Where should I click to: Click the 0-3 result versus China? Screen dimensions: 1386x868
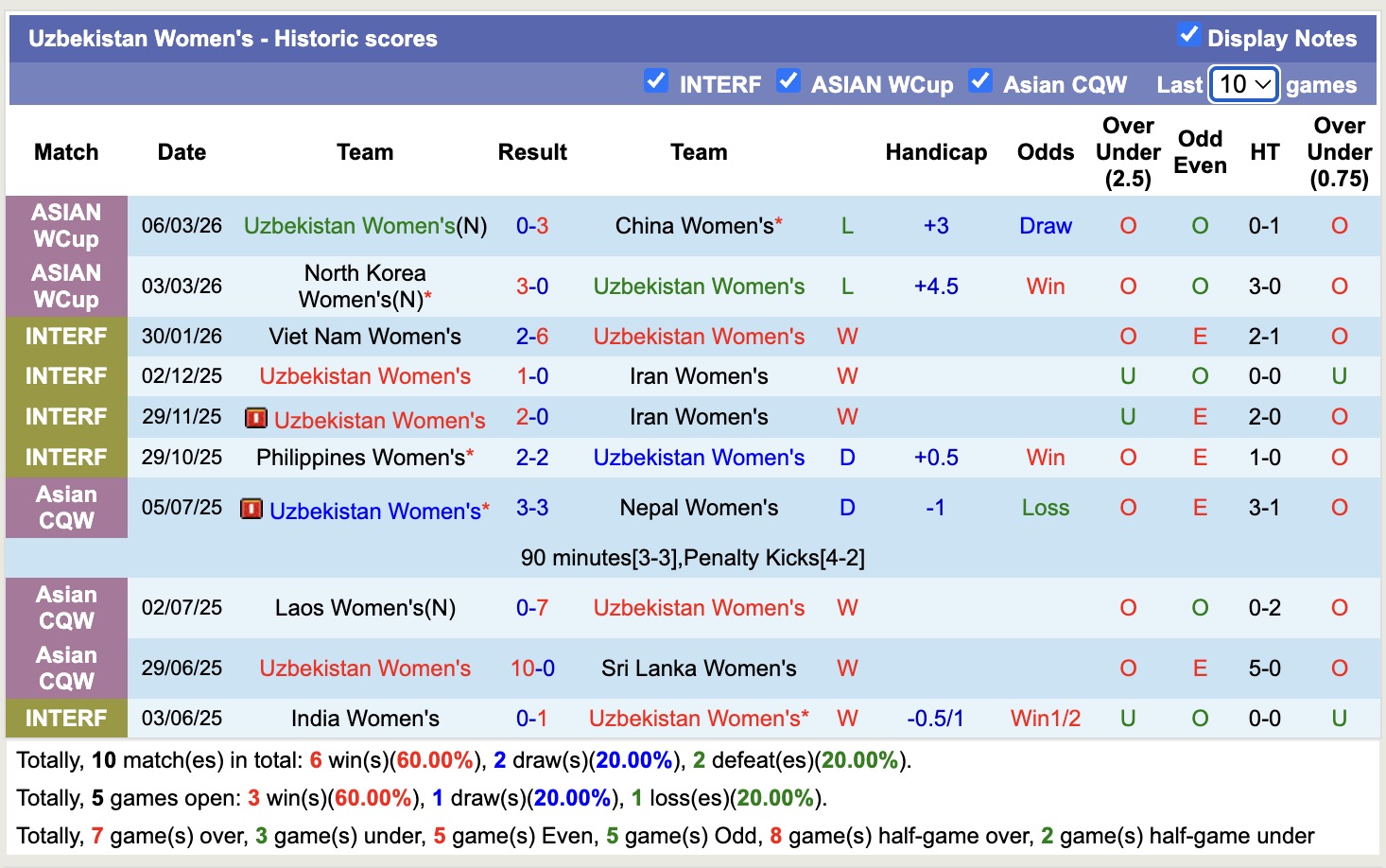click(x=532, y=226)
